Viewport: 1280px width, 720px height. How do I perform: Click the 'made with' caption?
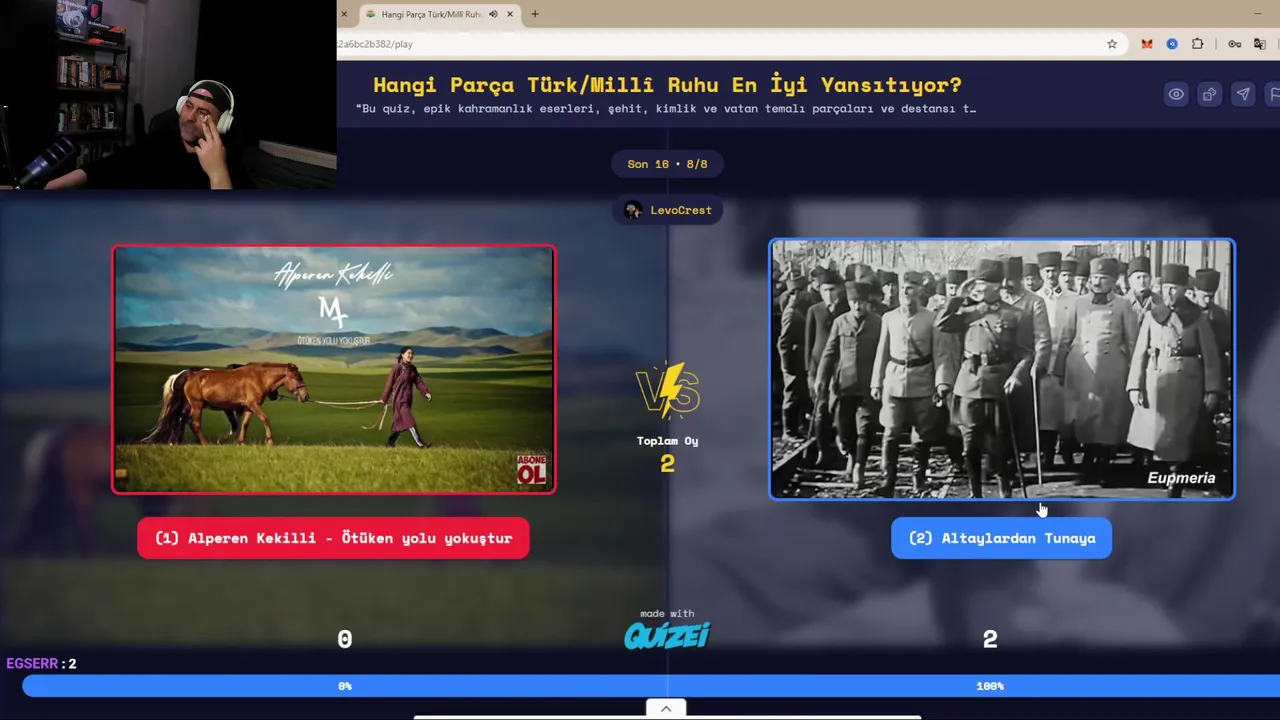(667, 614)
